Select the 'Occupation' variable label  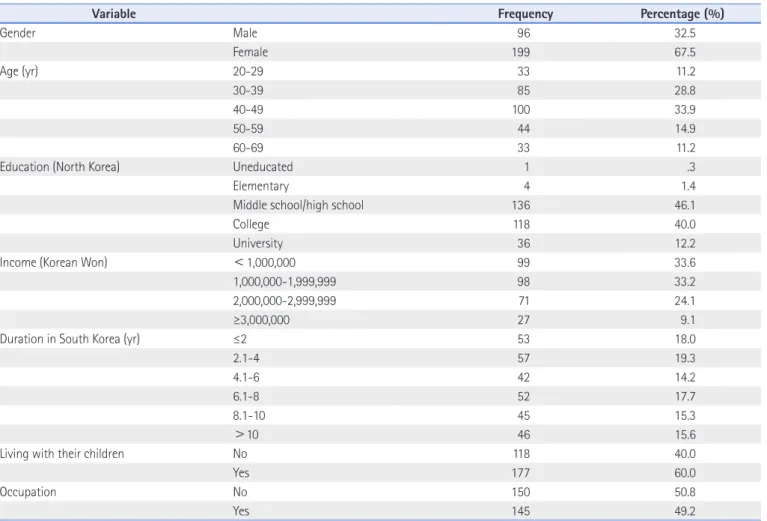click(28, 492)
